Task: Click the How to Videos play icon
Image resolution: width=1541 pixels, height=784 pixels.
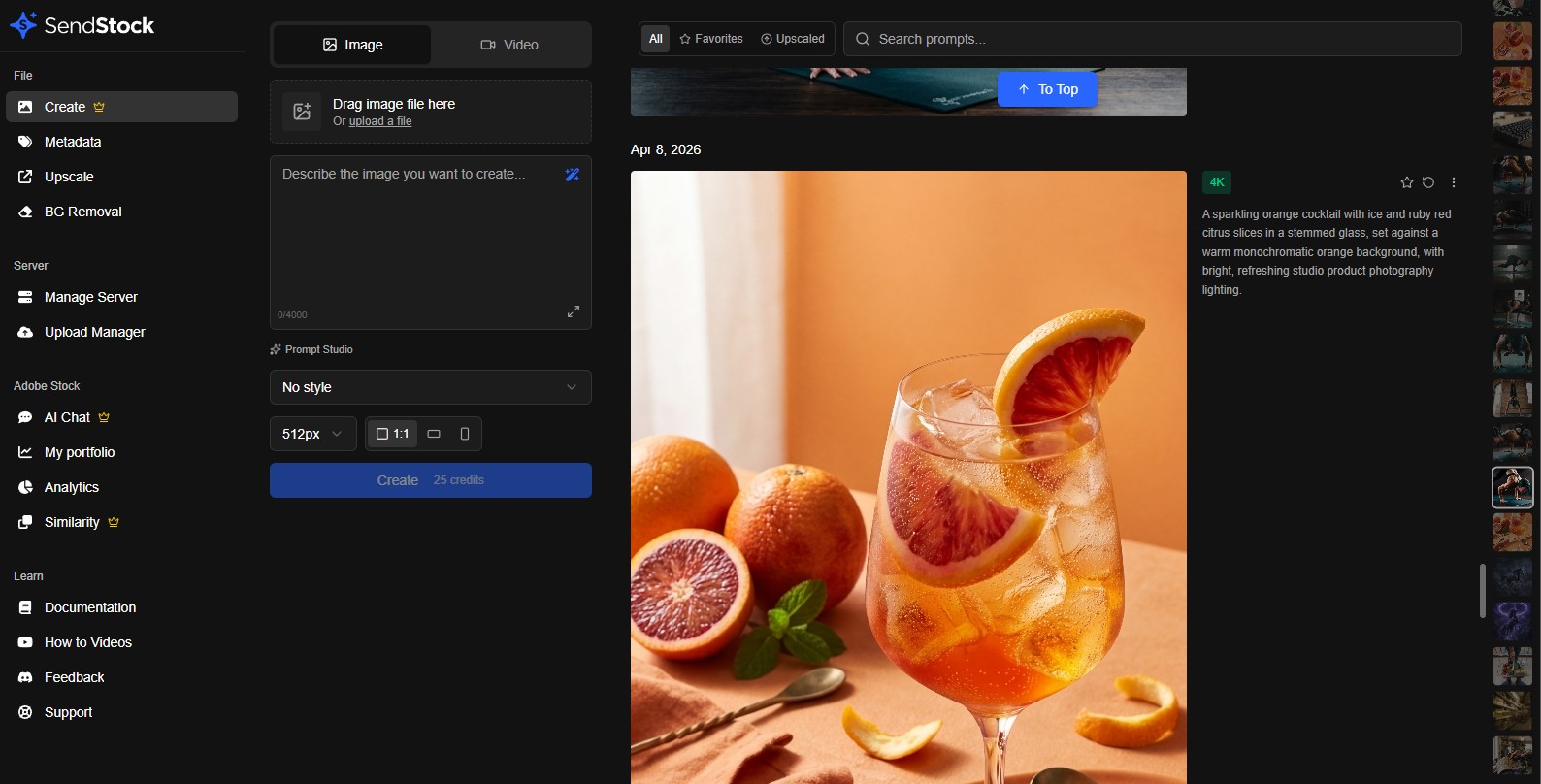Action: [x=25, y=642]
